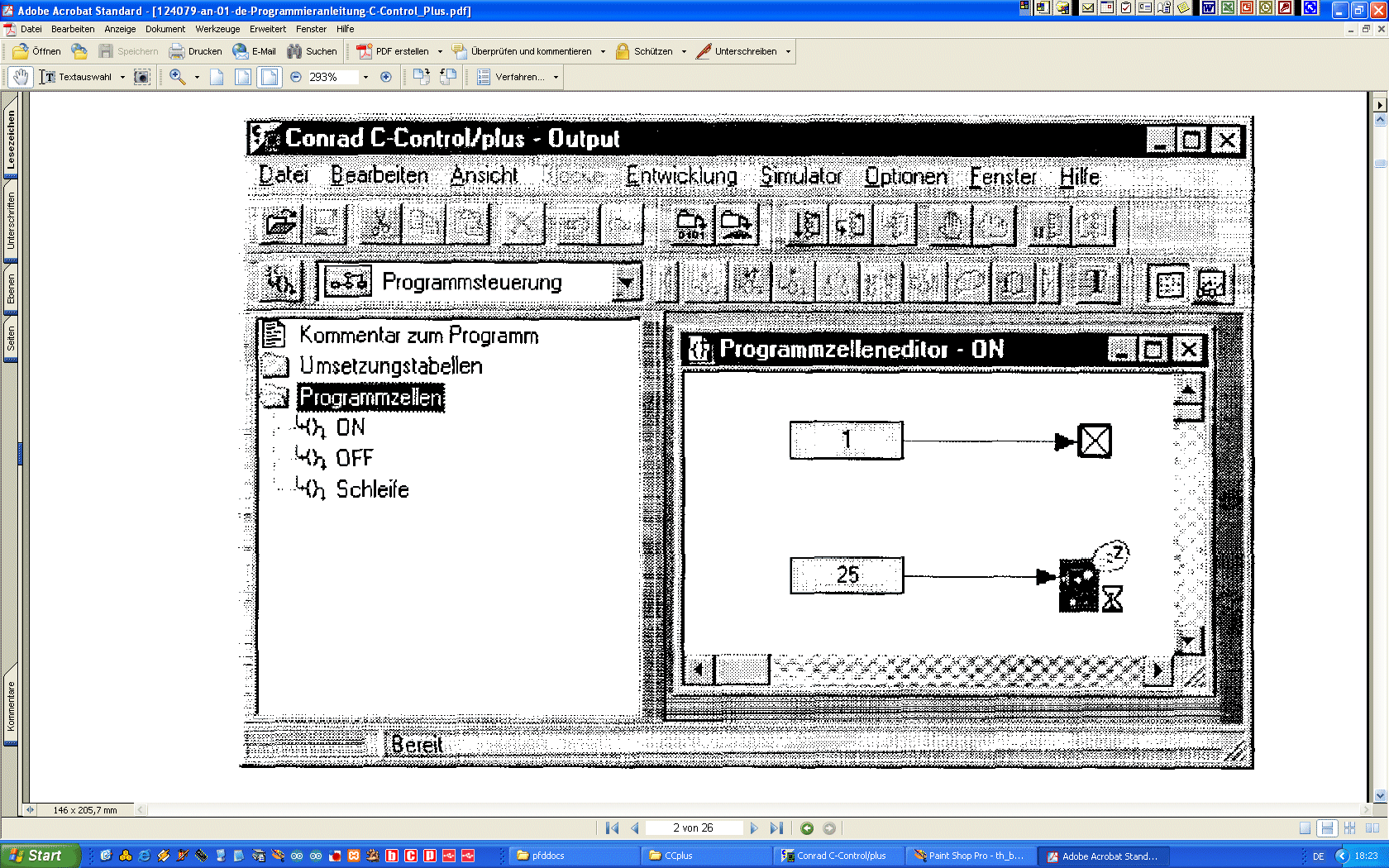
Task: Select facing pages layout icon
Action: tap(1372, 827)
